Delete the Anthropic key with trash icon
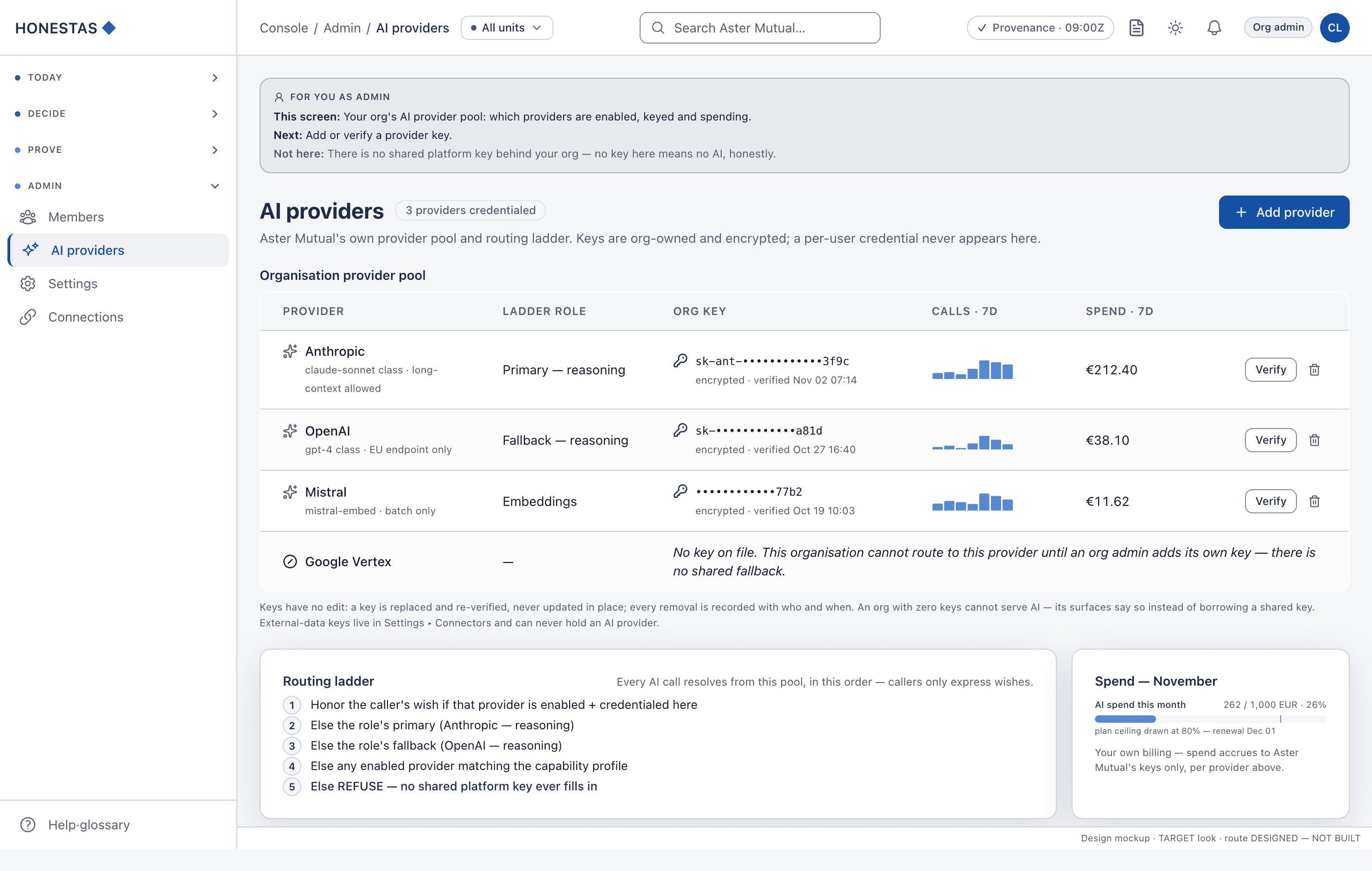 click(1314, 370)
